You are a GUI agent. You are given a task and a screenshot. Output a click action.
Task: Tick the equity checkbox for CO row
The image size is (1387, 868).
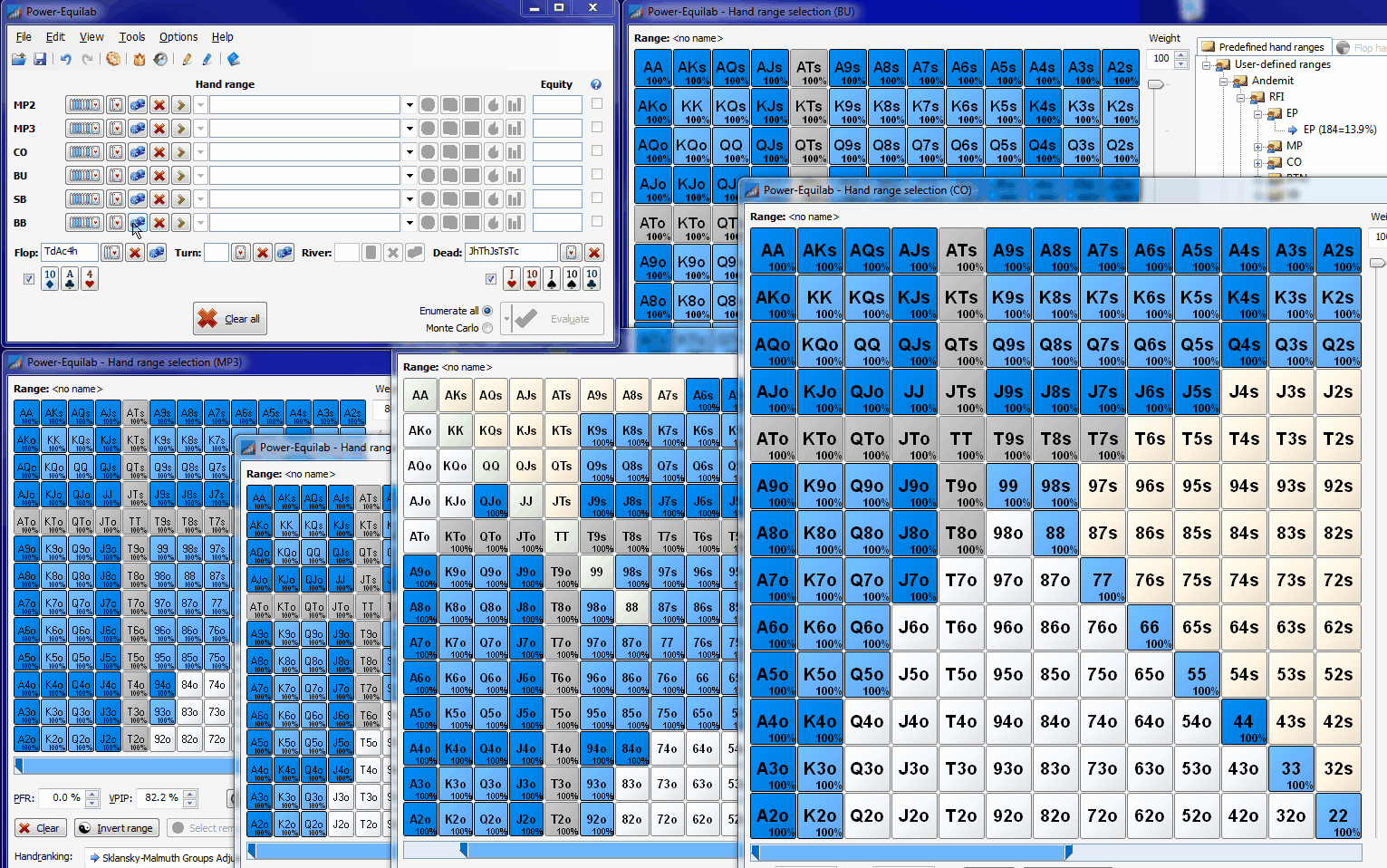pos(597,151)
